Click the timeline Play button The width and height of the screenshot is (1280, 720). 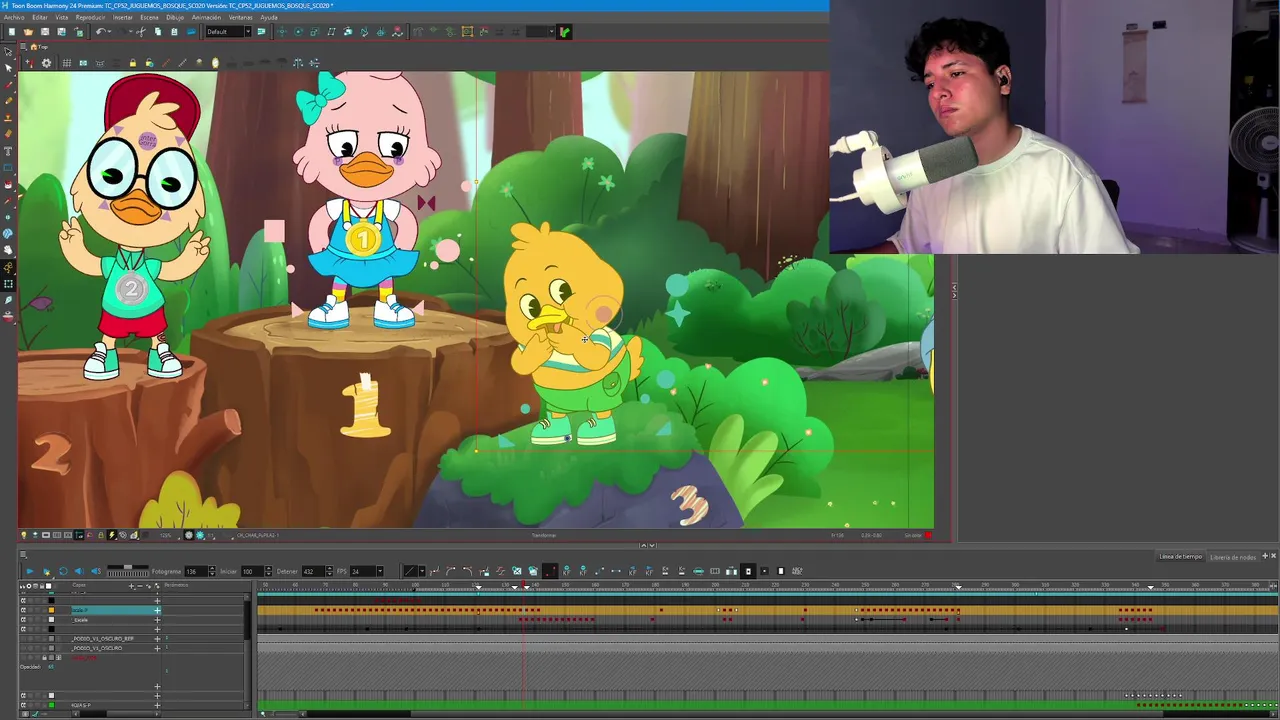30,571
